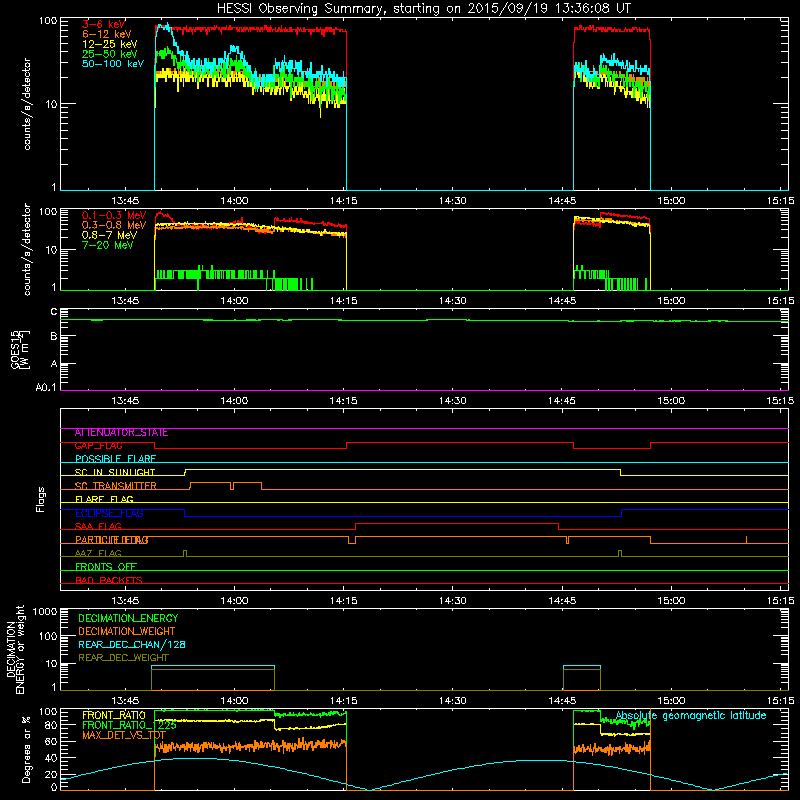Click the "60" tick on the bottom panel axis

51,741
